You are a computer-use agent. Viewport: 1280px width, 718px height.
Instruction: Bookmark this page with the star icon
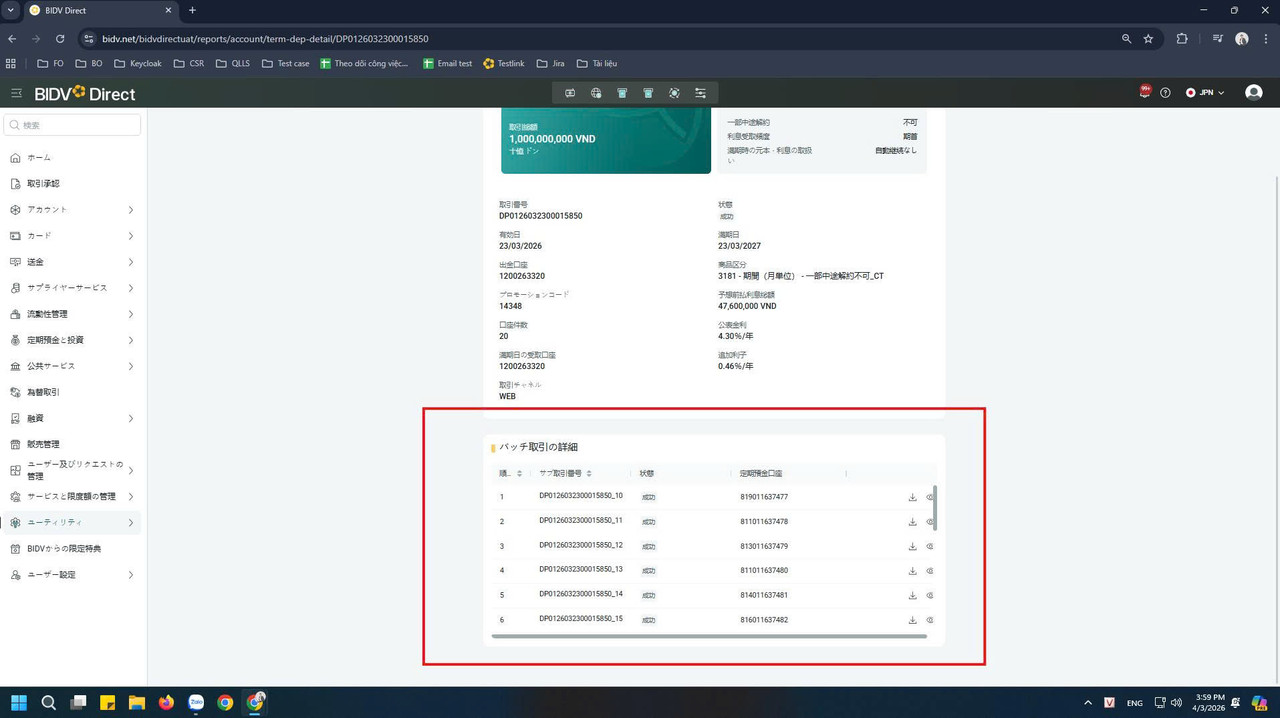[1148, 39]
